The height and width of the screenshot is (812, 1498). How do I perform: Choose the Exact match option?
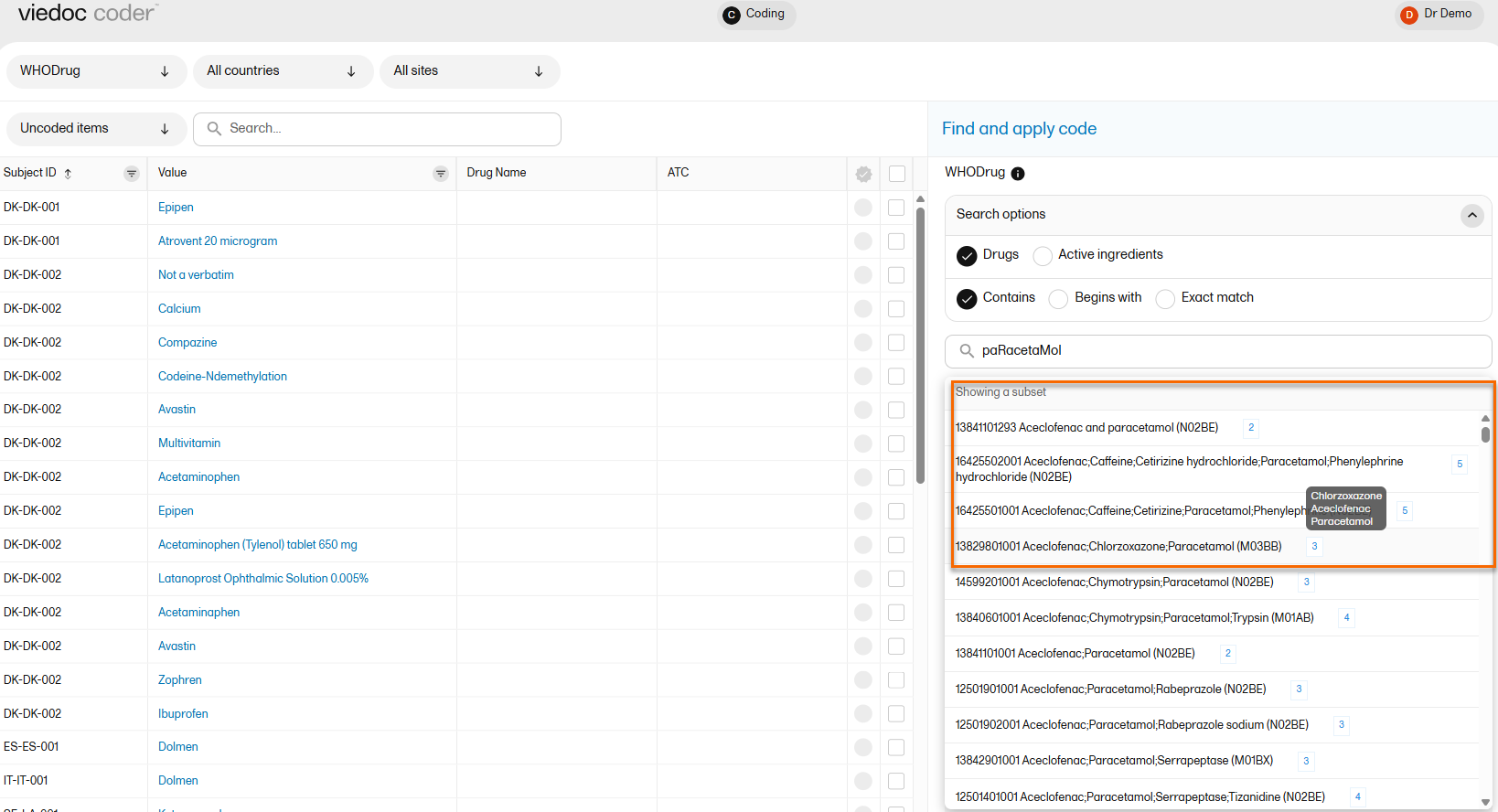1165,299
